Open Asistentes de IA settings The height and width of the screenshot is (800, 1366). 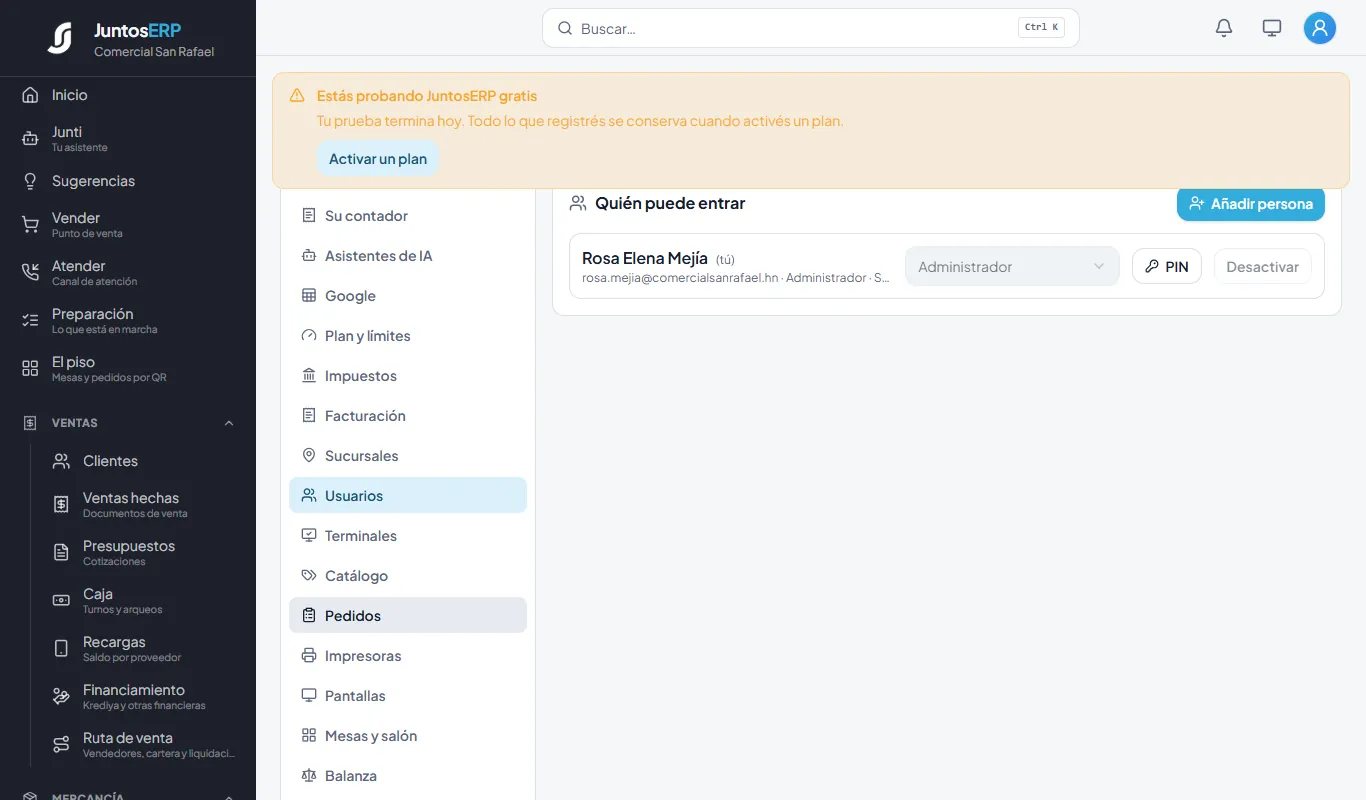(408, 256)
